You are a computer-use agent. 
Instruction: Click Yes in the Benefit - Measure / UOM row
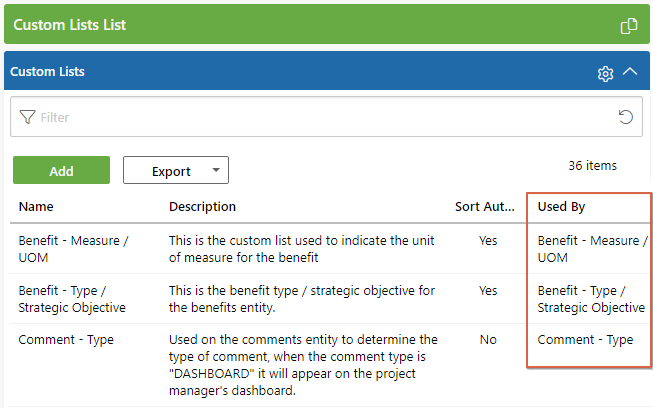pyautogui.click(x=488, y=241)
